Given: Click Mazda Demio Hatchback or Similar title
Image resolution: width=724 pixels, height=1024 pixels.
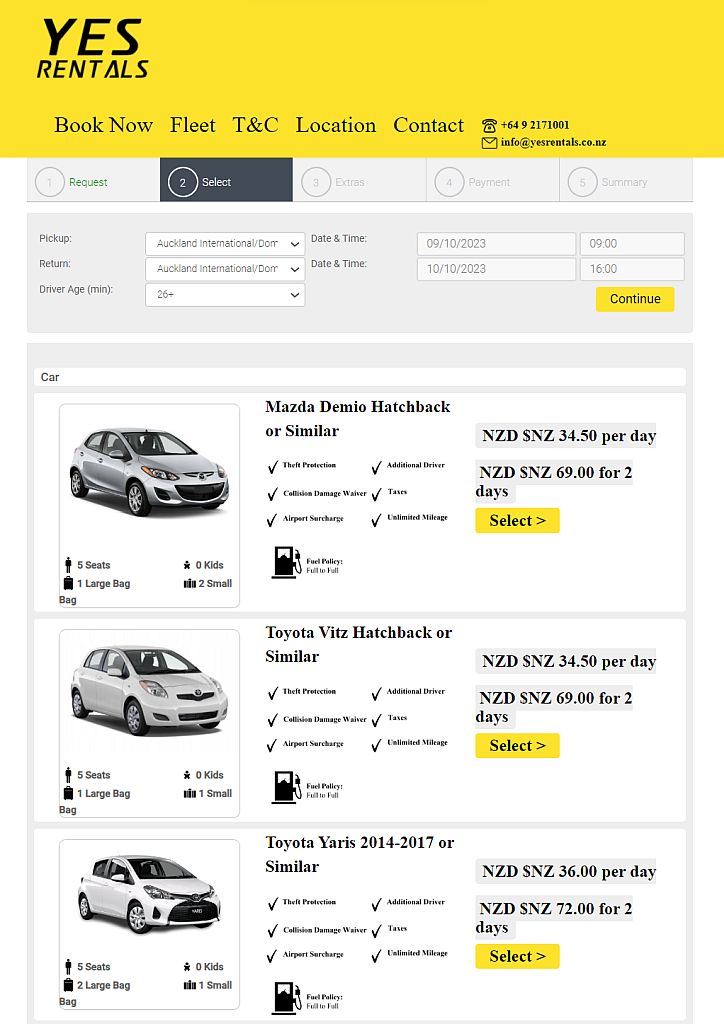Looking at the screenshot, I should click(x=357, y=419).
